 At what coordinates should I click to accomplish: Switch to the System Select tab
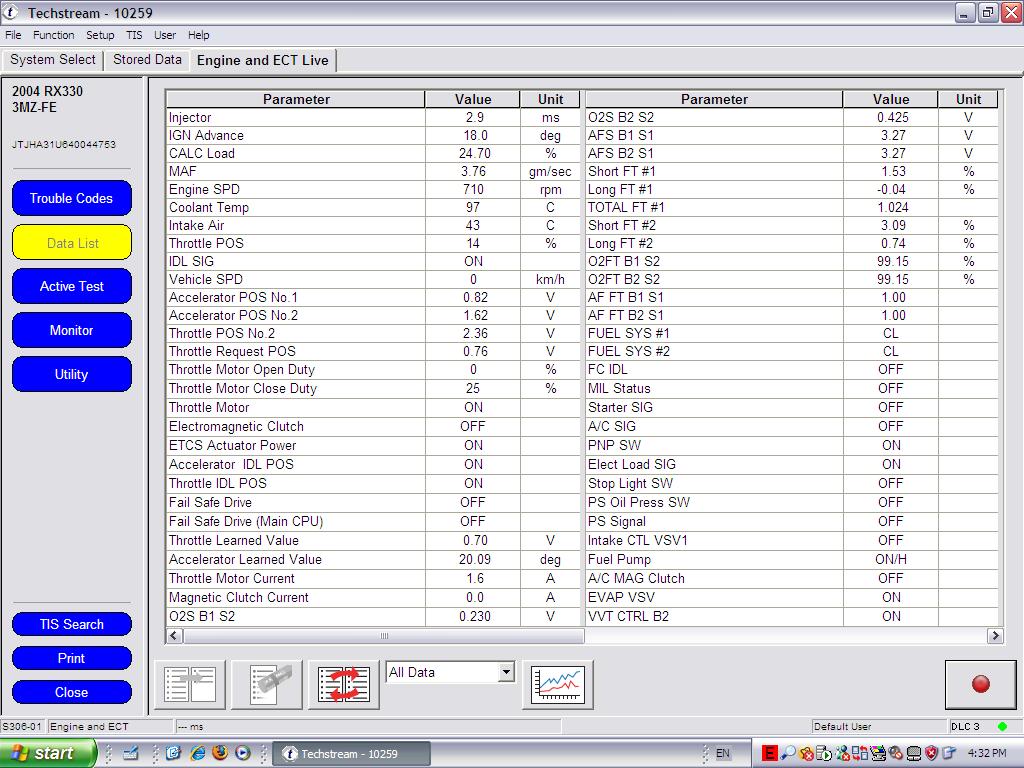click(x=53, y=60)
